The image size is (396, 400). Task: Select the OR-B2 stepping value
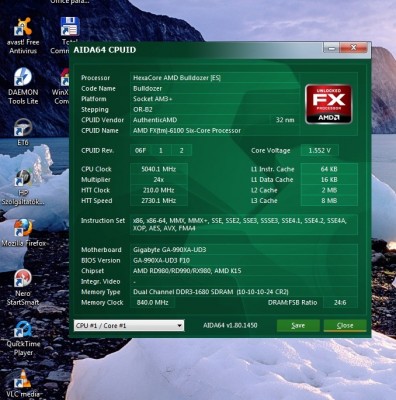pos(143,110)
